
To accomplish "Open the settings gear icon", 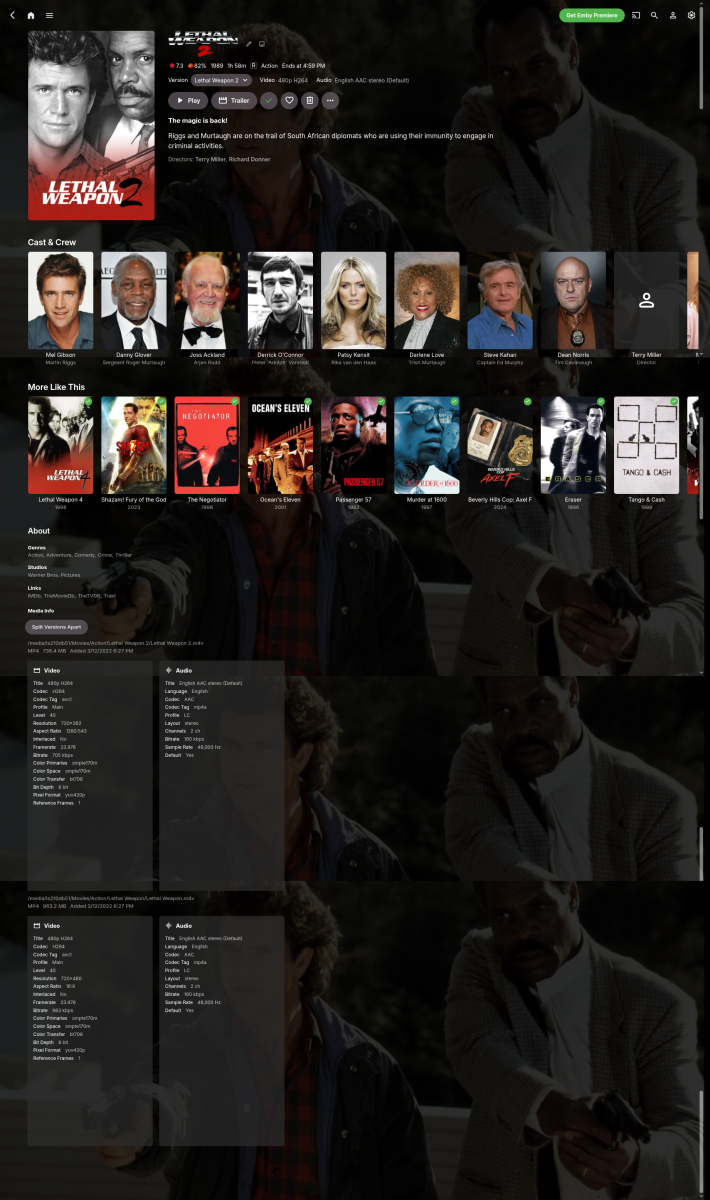I will [x=691, y=15].
